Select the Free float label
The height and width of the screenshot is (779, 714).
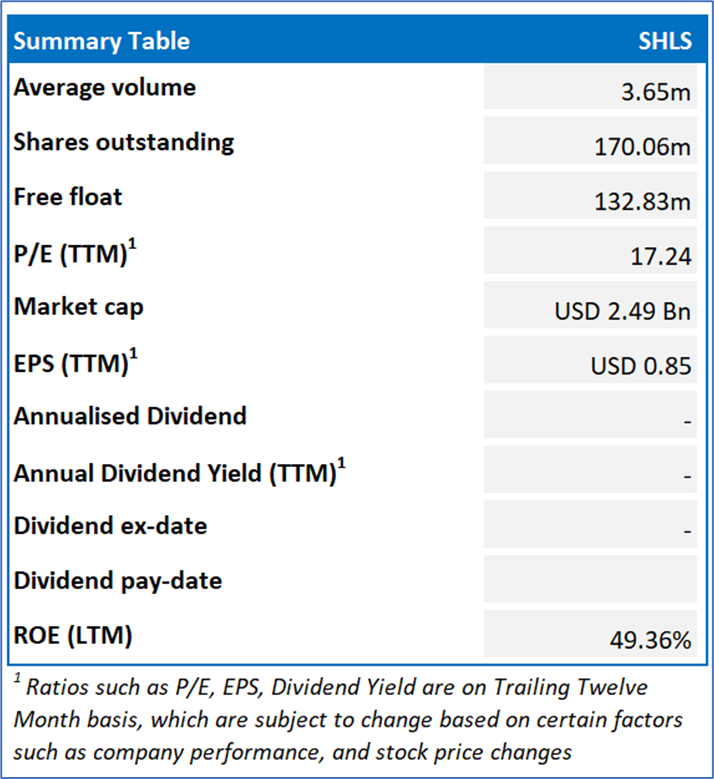[x=68, y=197]
